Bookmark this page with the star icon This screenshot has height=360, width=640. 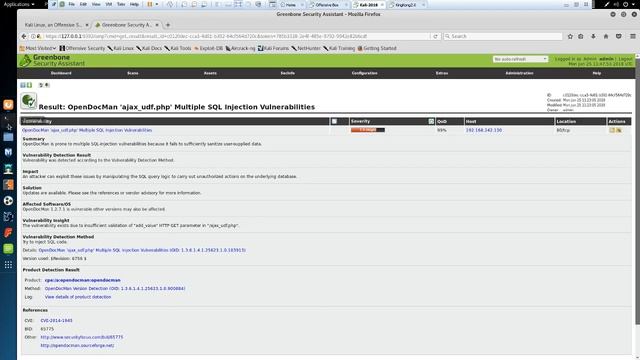(x=570, y=36)
